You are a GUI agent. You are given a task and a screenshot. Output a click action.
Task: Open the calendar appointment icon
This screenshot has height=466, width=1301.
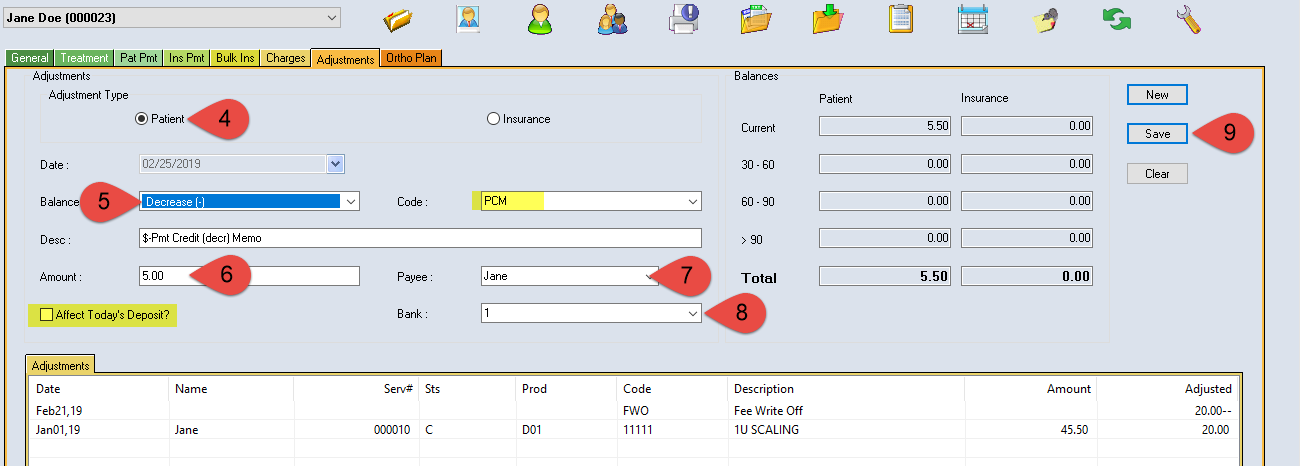point(972,19)
